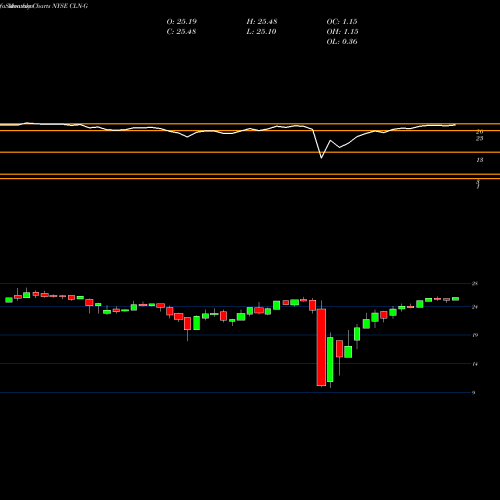Image resolution: width=500 pixels, height=500 pixels.
Task: Click the 9 price axis label
Action: tap(473, 393)
